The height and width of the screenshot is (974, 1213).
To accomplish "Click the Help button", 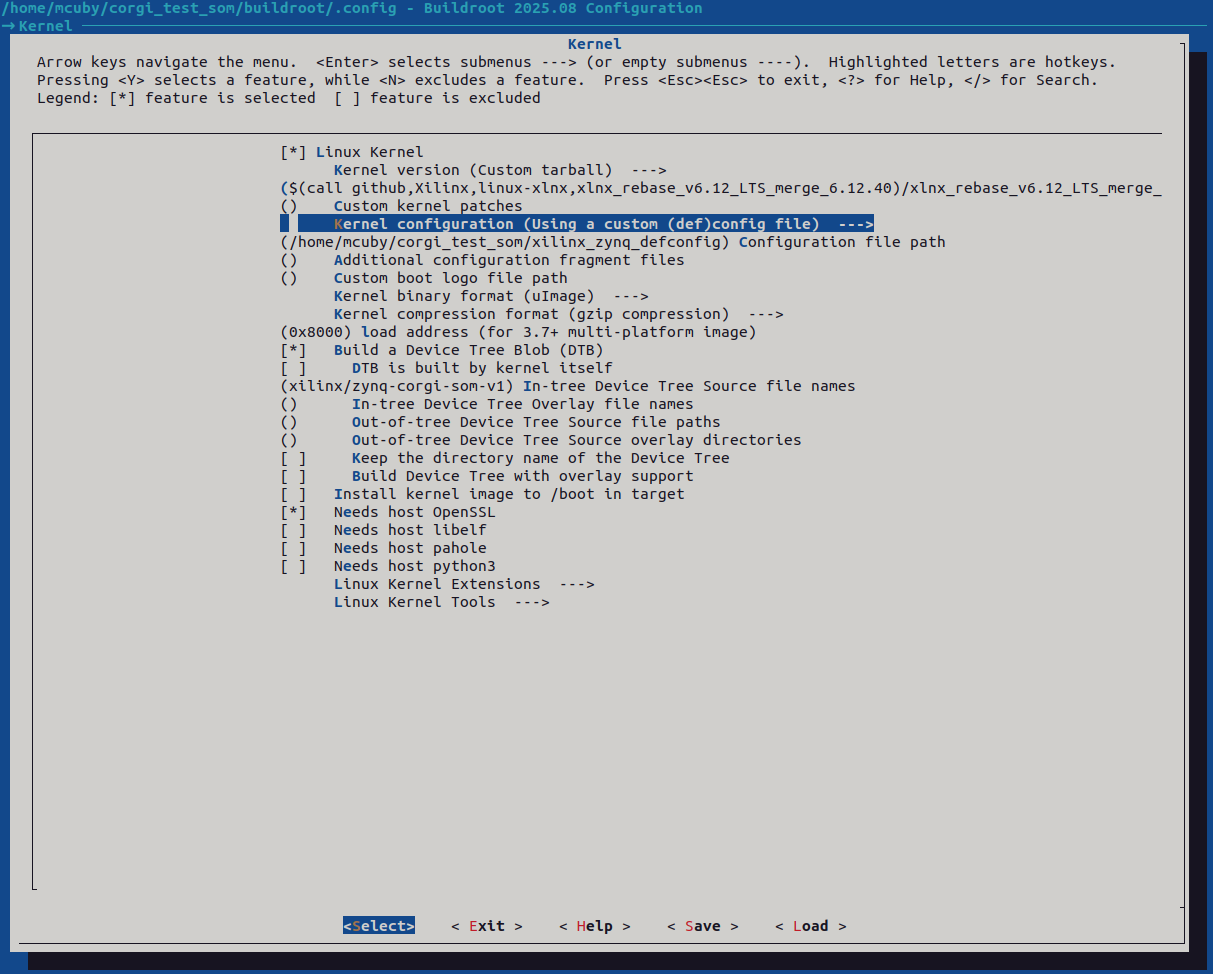I will point(595,926).
